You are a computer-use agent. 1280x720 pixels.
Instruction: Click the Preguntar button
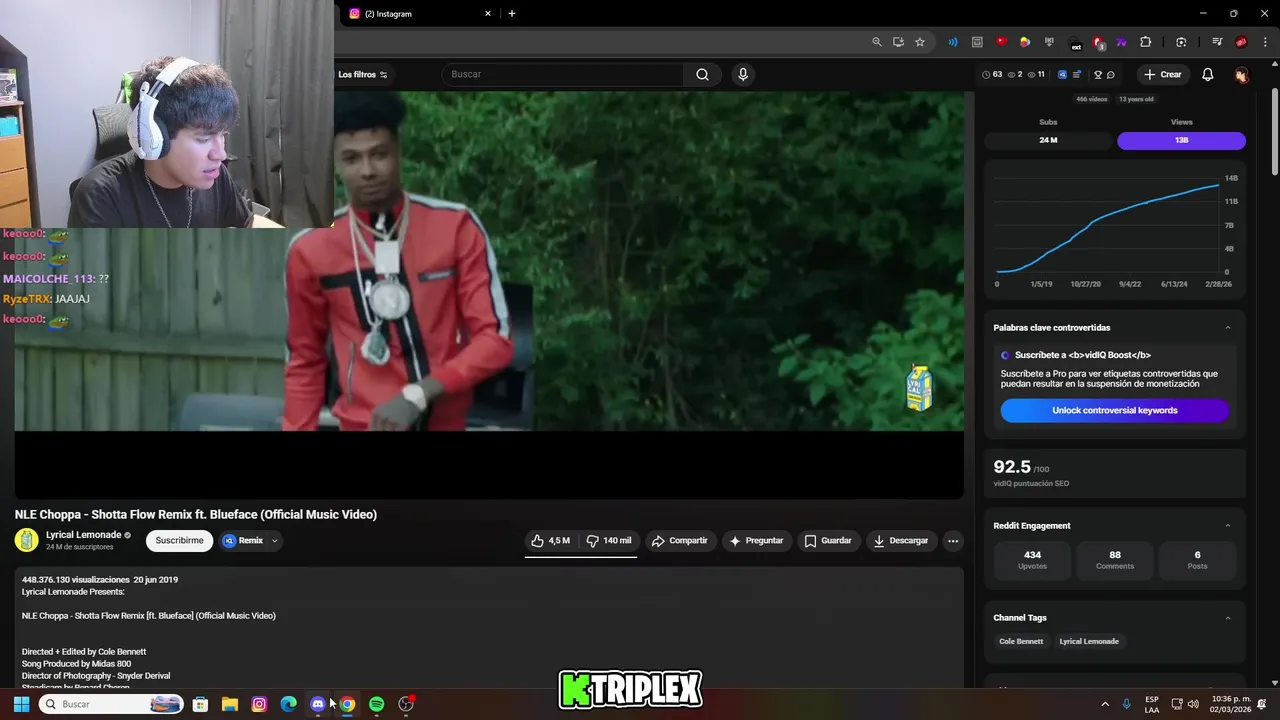[756, 541]
